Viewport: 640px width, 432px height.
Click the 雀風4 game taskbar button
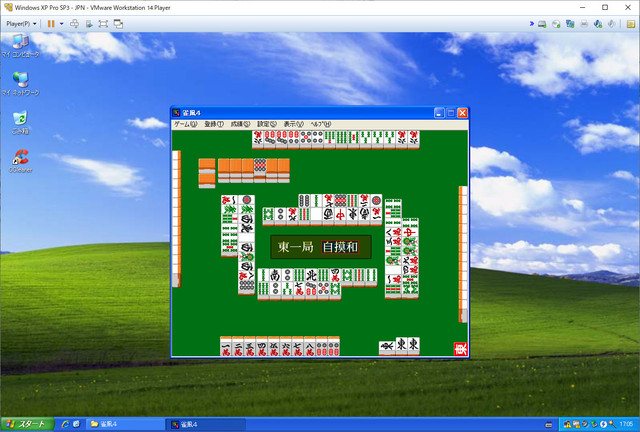pos(205,424)
